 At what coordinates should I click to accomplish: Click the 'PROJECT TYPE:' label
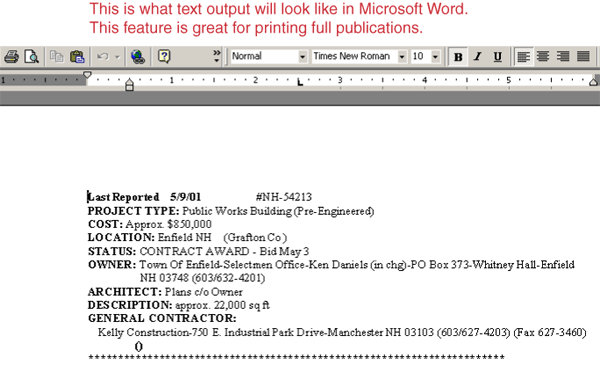(x=133, y=211)
